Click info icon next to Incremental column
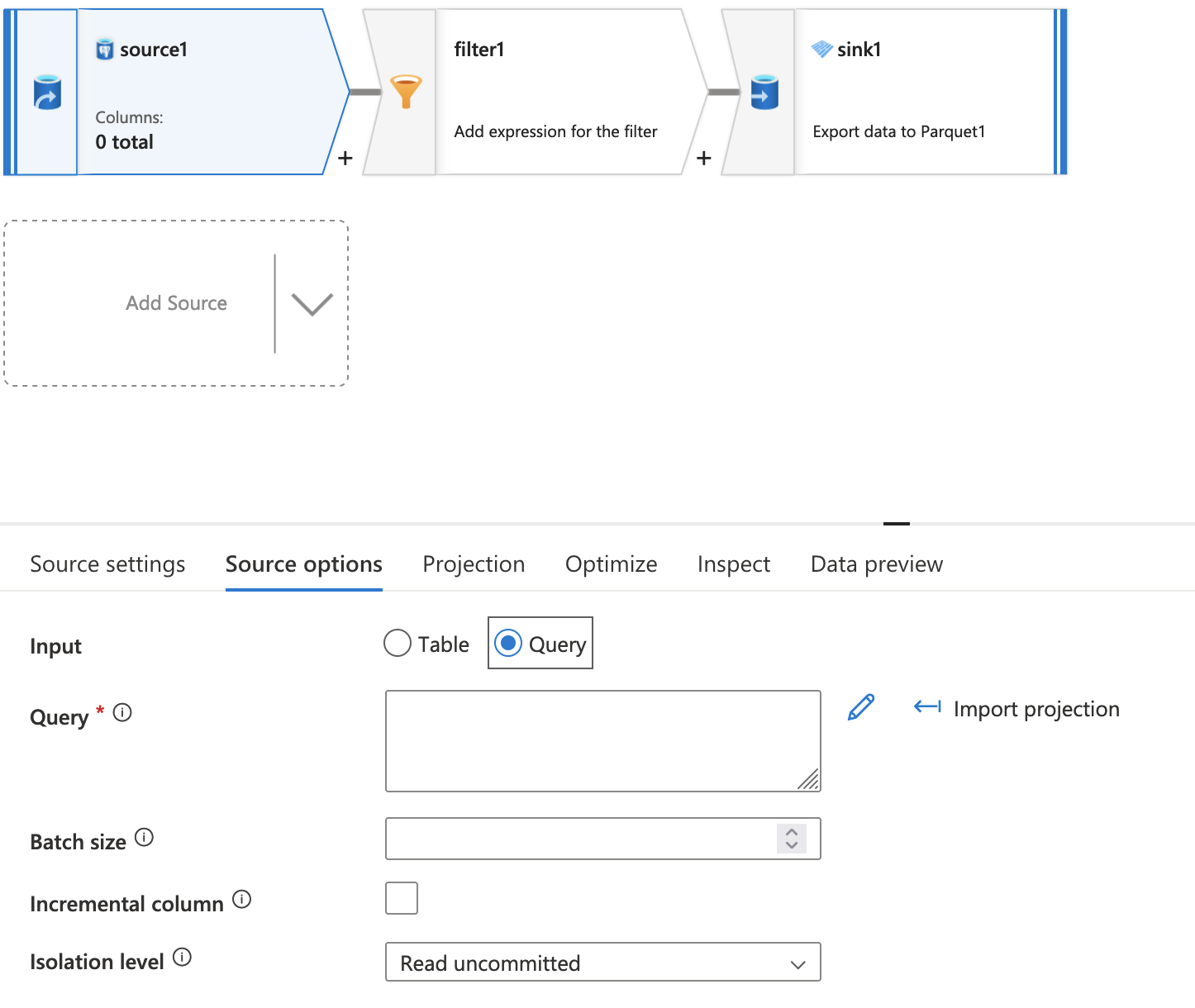The height and width of the screenshot is (1008, 1195). (241, 900)
